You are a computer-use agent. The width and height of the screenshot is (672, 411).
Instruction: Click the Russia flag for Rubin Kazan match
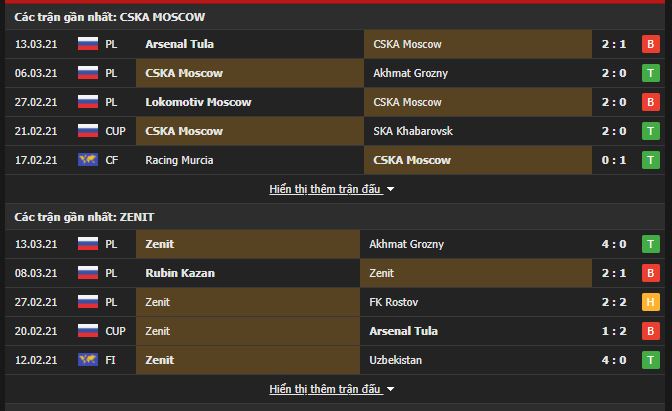pos(88,273)
